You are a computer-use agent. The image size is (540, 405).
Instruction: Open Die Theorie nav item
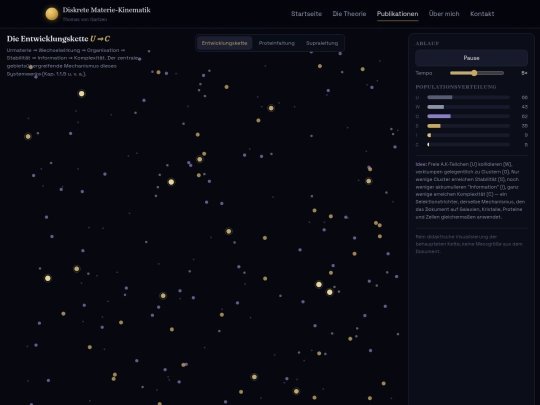tap(349, 14)
